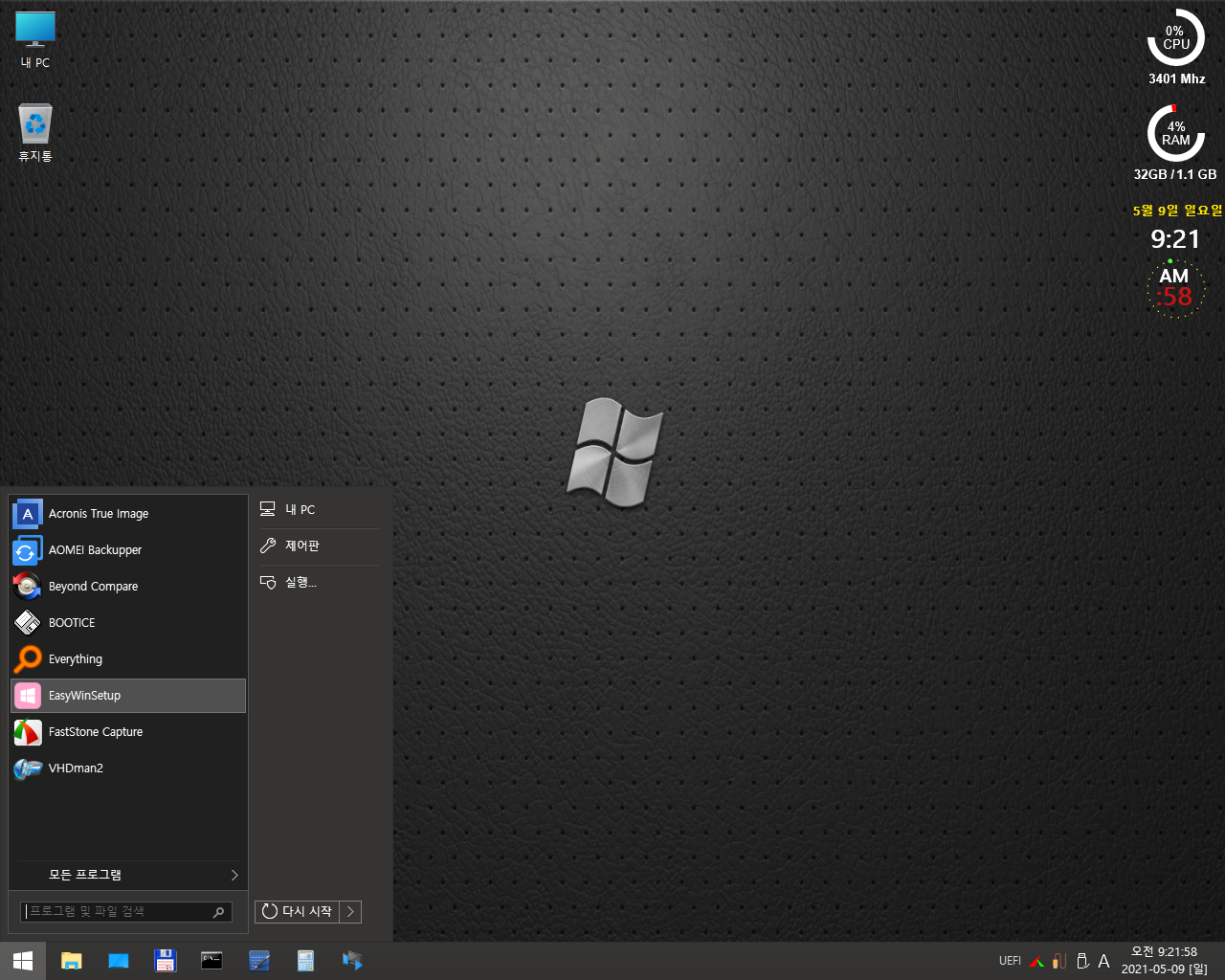Open the arrow beside 다시 시작
1225x980 pixels.
pyautogui.click(x=350, y=912)
